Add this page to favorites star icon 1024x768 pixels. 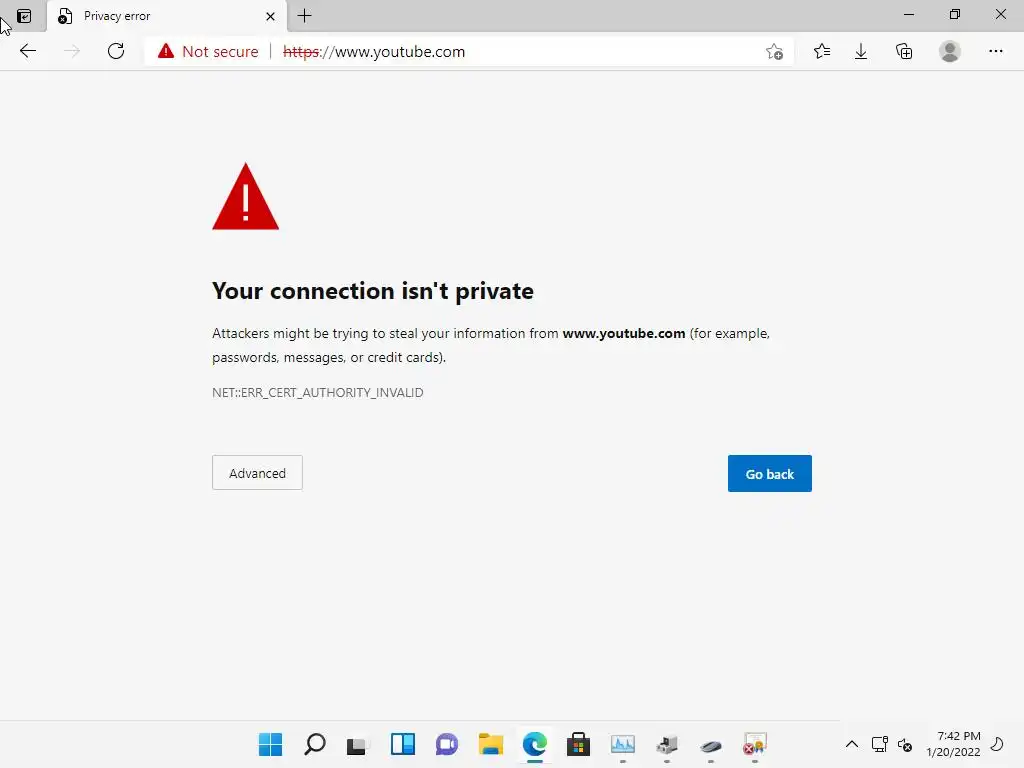coord(774,52)
